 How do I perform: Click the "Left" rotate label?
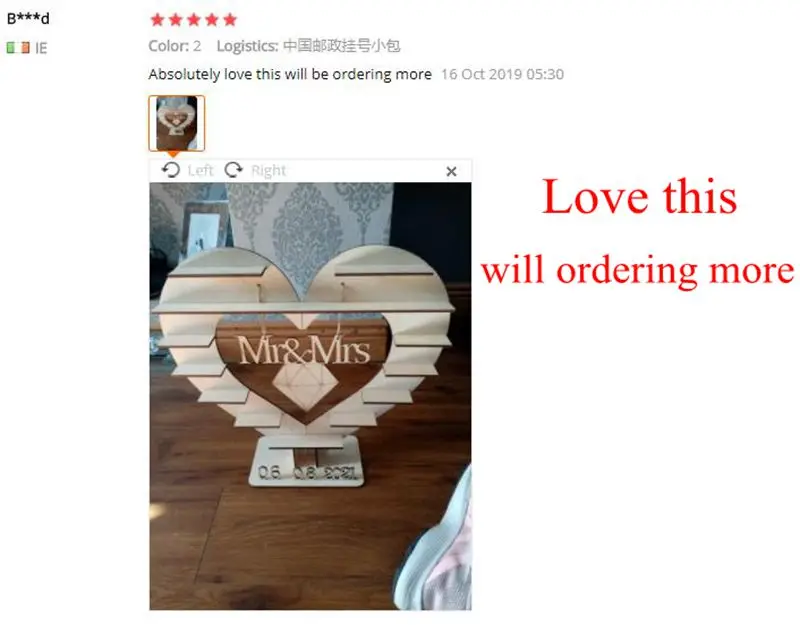[200, 170]
